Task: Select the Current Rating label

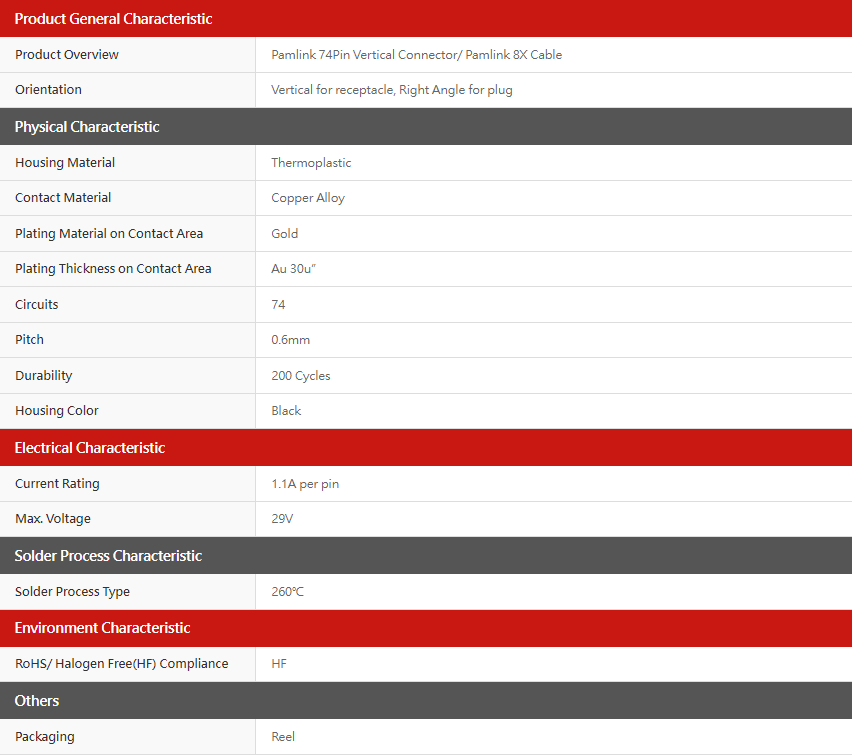Action: tap(57, 484)
